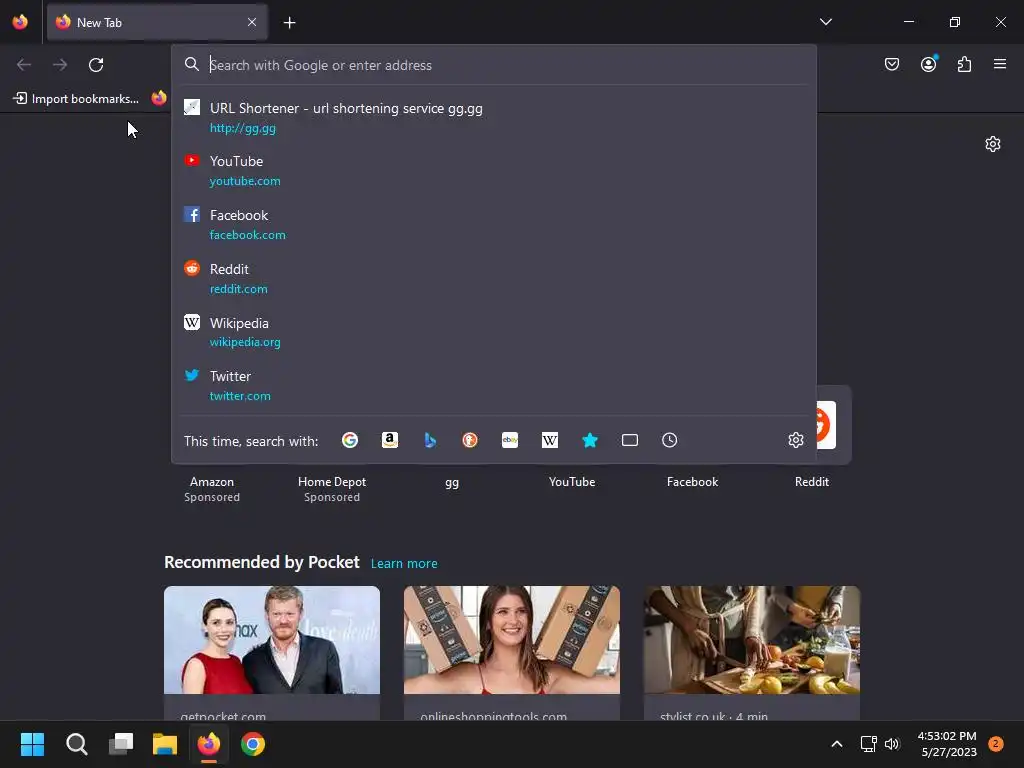Image resolution: width=1024 pixels, height=768 pixels.
Task: Open Windows taskbar search
Action: 76,744
